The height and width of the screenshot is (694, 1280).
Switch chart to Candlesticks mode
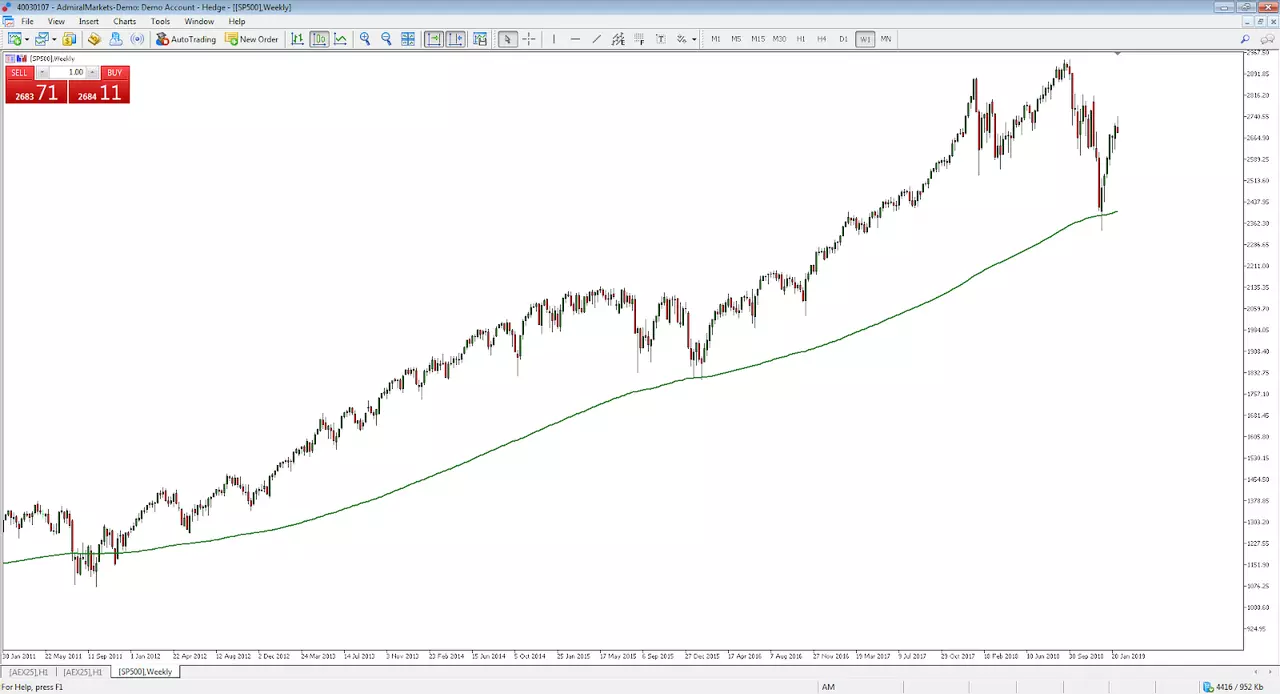[x=319, y=39]
